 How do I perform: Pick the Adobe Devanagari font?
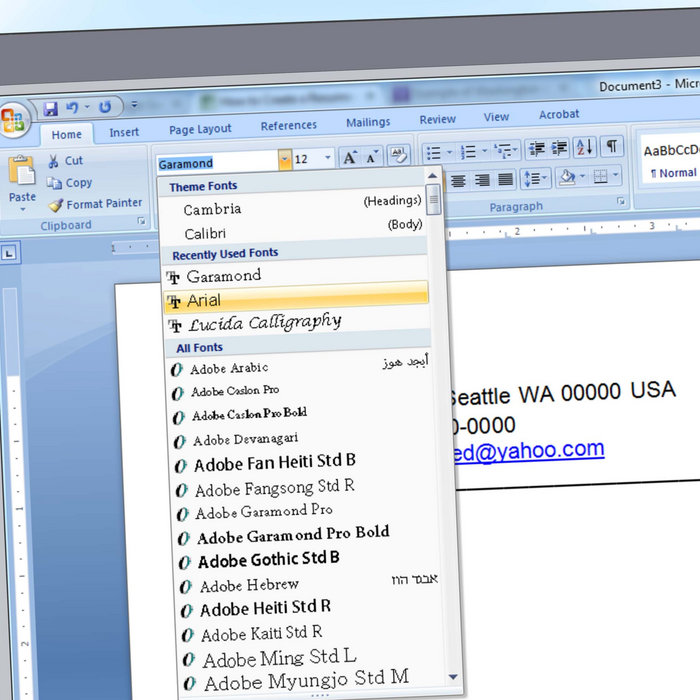click(303, 438)
